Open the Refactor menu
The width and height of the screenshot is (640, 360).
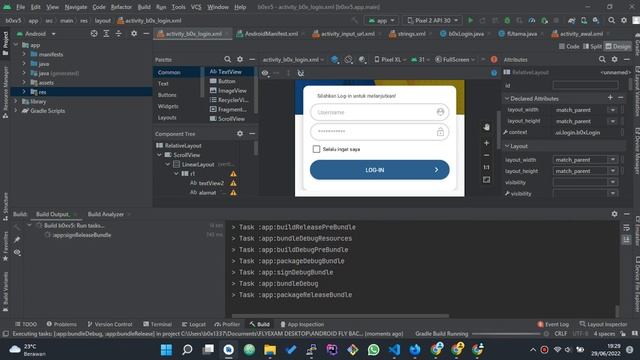point(121,7)
